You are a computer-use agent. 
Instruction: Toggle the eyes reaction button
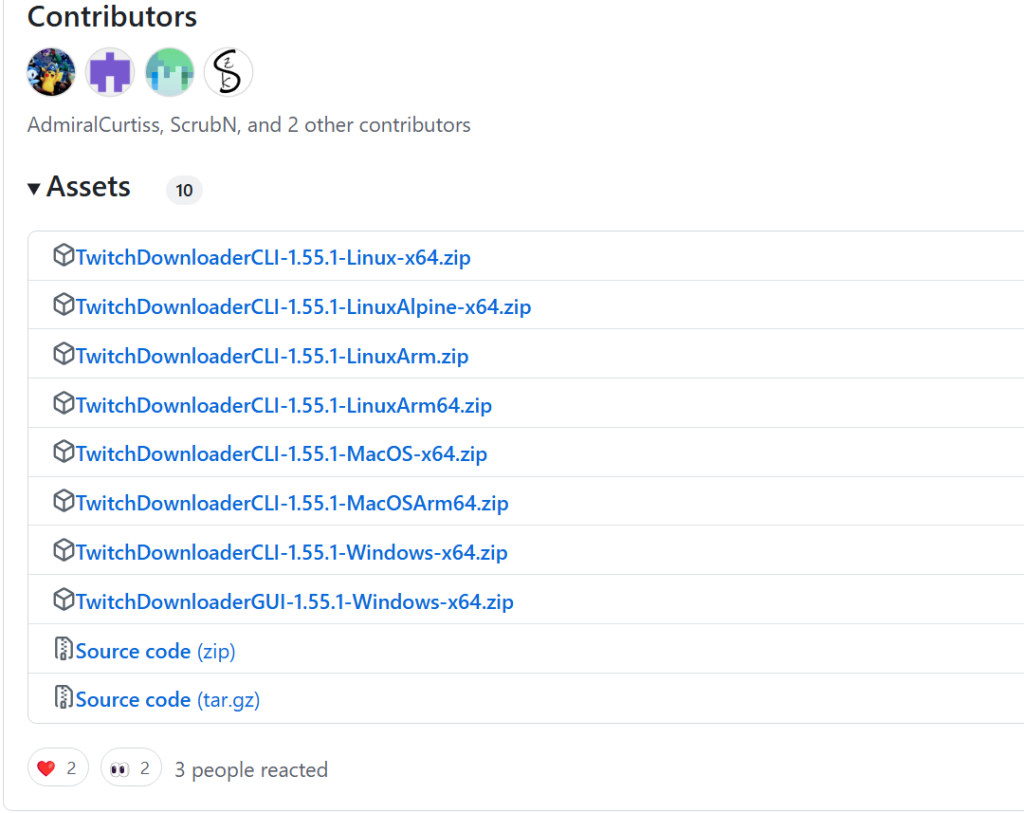[x=130, y=768]
